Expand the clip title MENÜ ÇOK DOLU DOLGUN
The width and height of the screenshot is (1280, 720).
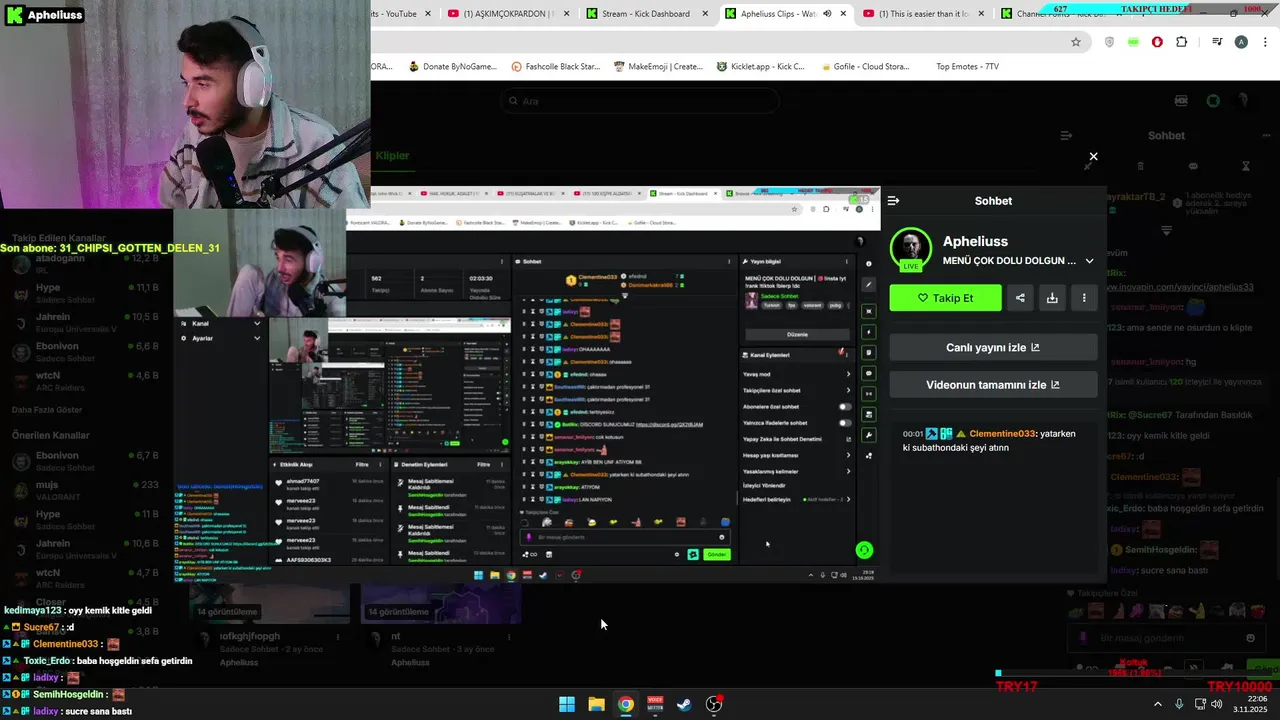[x=1089, y=261]
